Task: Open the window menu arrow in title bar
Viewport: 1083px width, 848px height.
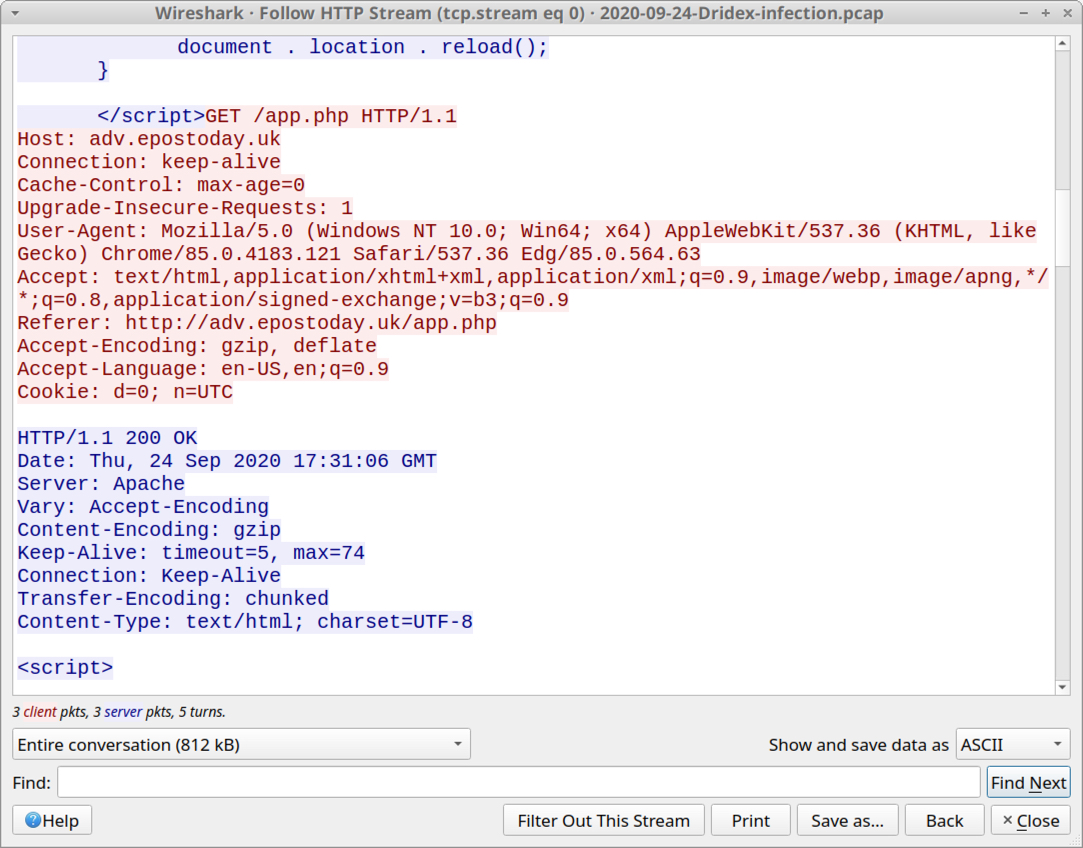Action: [15, 13]
